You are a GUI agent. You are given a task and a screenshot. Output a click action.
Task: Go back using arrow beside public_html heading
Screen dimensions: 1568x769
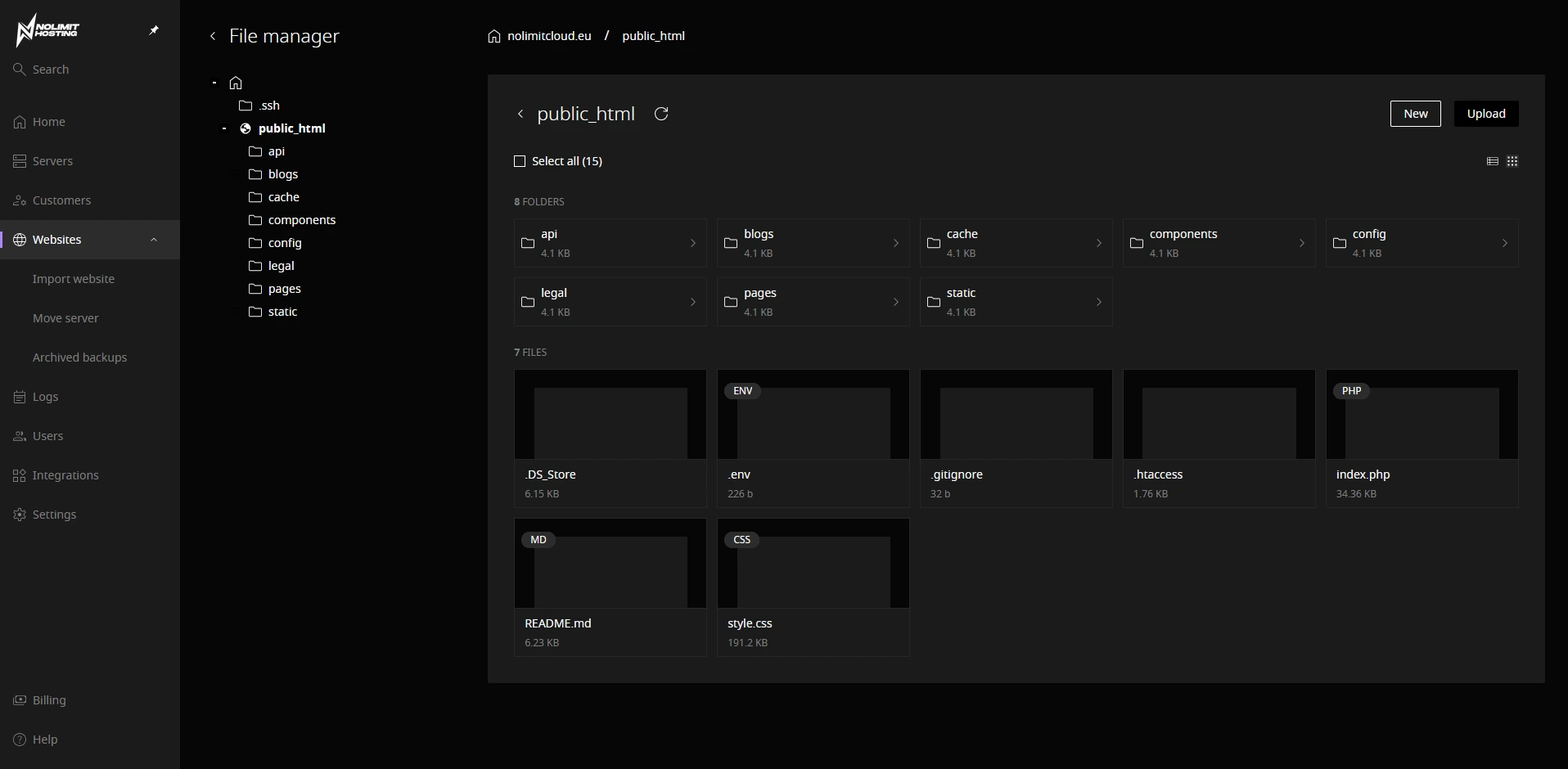click(x=520, y=114)
